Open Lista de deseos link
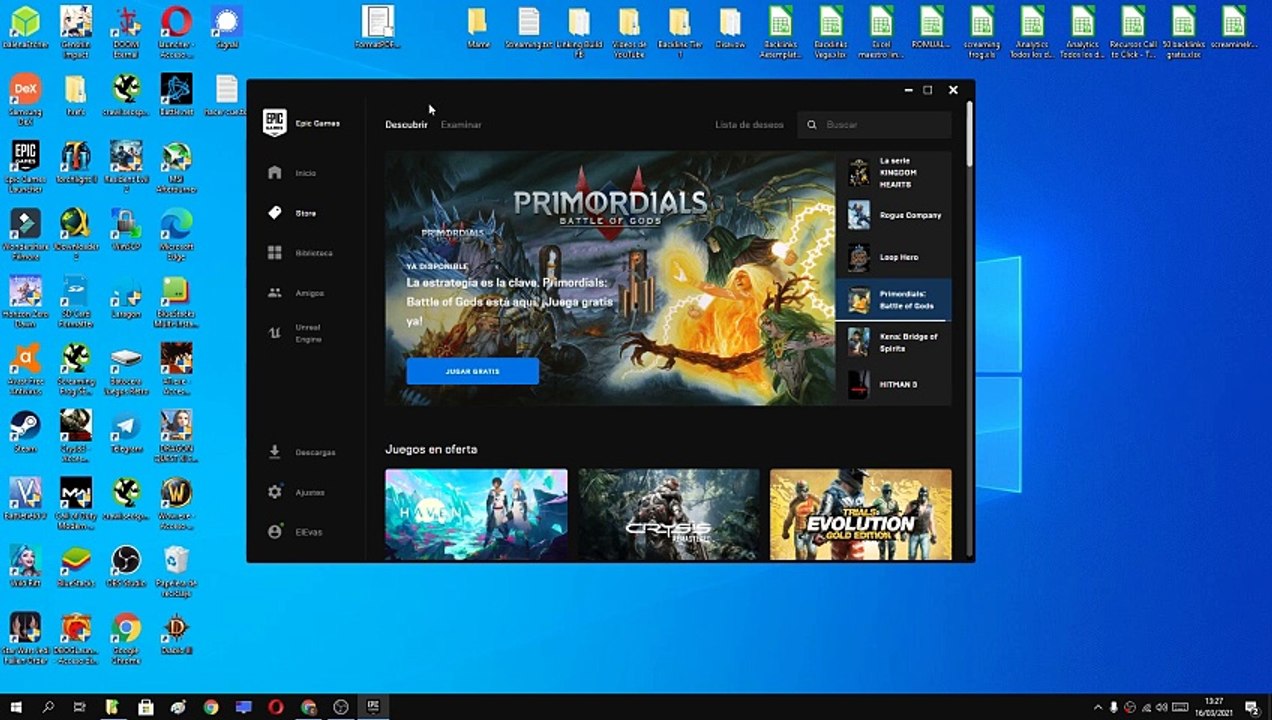The width and height of the screenshot is (1272, 720). coord(749,125)
